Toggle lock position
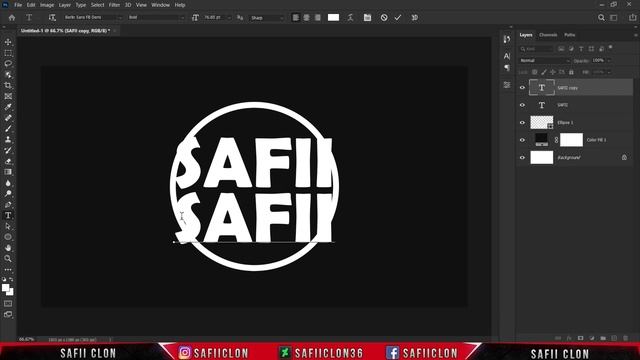640x360 pixels. (x=553, y=72)
